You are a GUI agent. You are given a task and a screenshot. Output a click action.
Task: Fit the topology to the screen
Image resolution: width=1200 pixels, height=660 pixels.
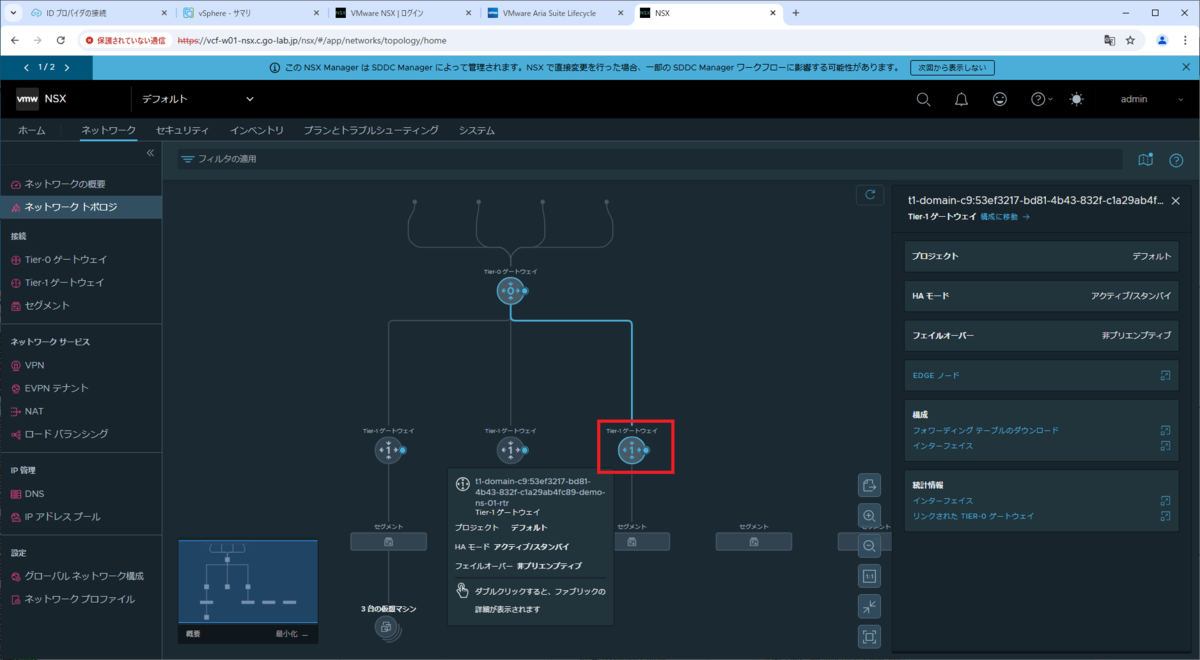(x=870, y=636)
